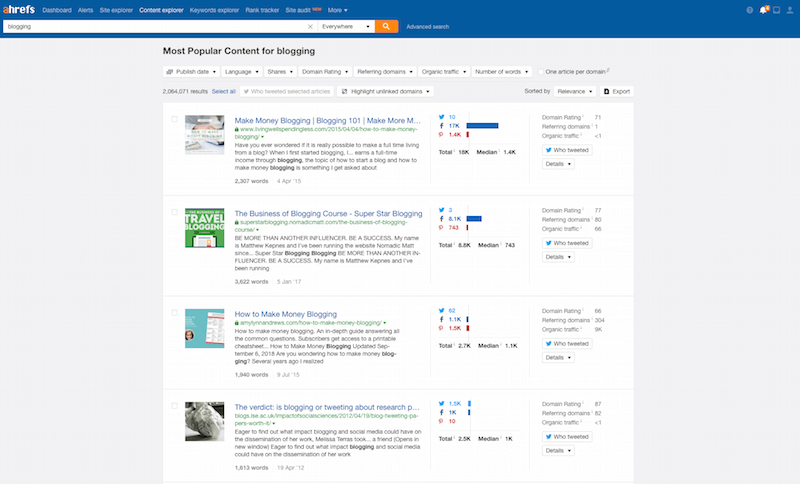Click Facebook icon showing 1.1K shares

click(x=441, y=319)
